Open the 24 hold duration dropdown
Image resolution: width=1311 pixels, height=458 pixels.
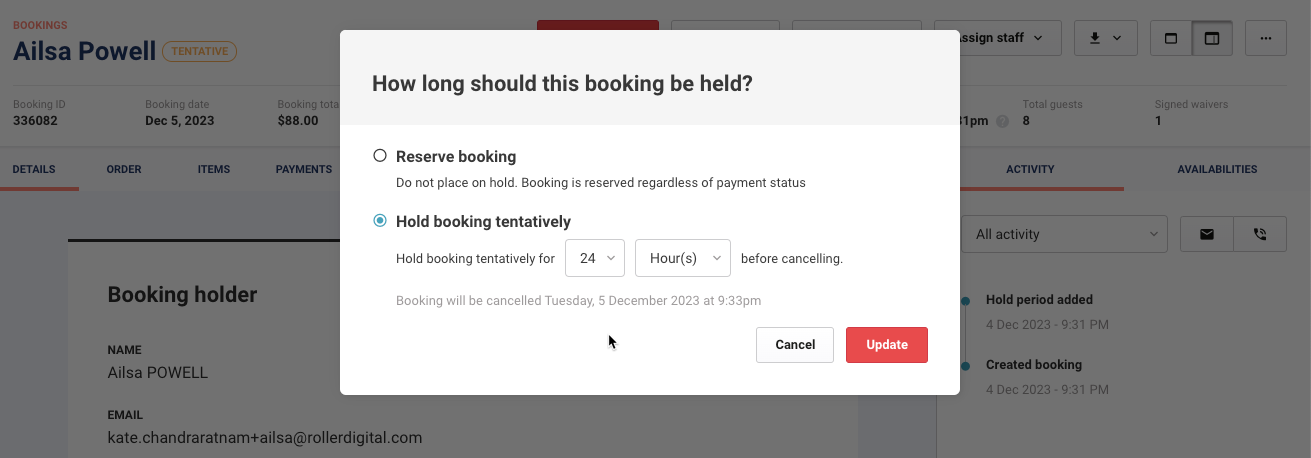tap(595, 258)
